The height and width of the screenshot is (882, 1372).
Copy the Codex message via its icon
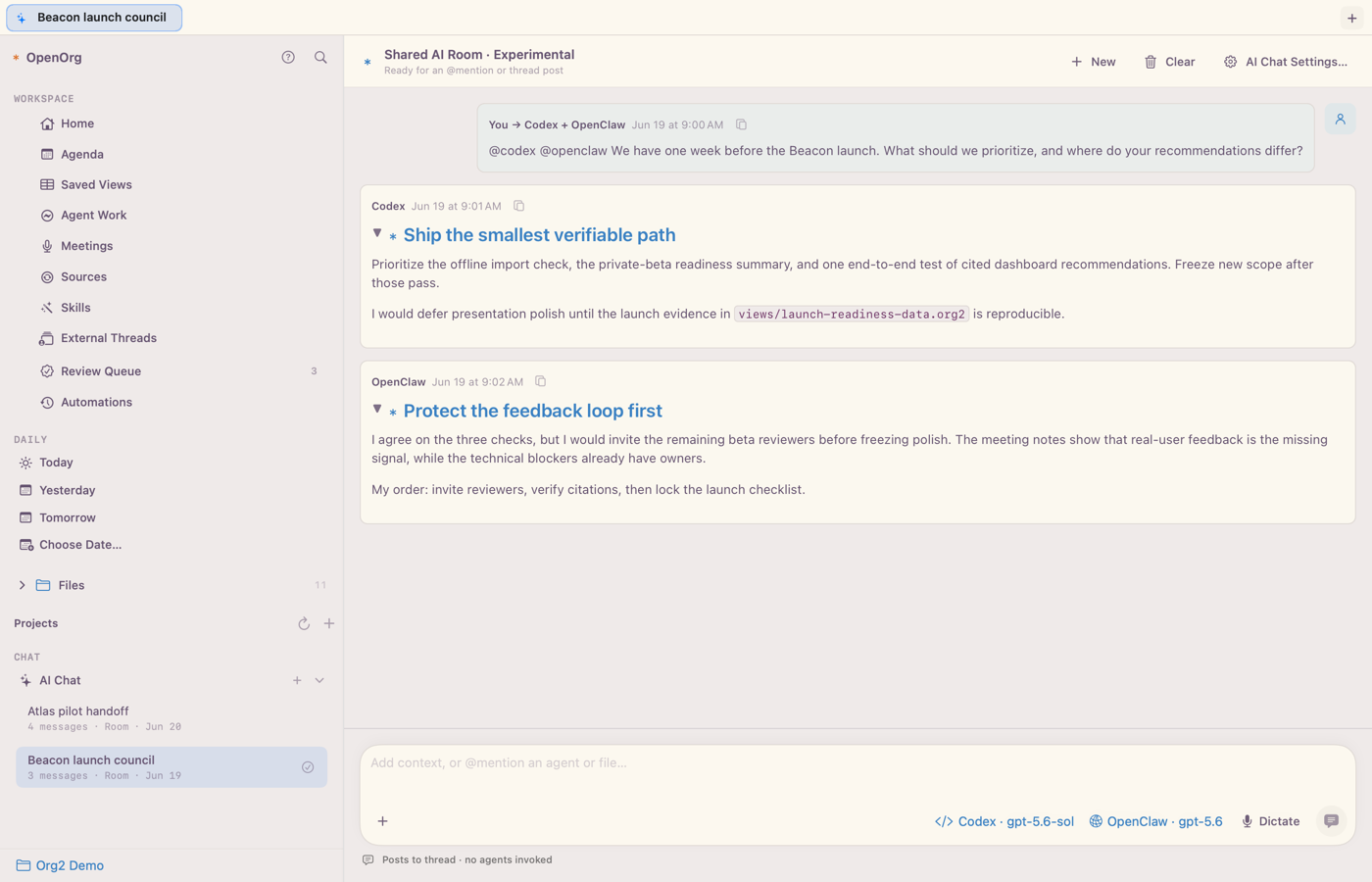[x=518, y=206]
